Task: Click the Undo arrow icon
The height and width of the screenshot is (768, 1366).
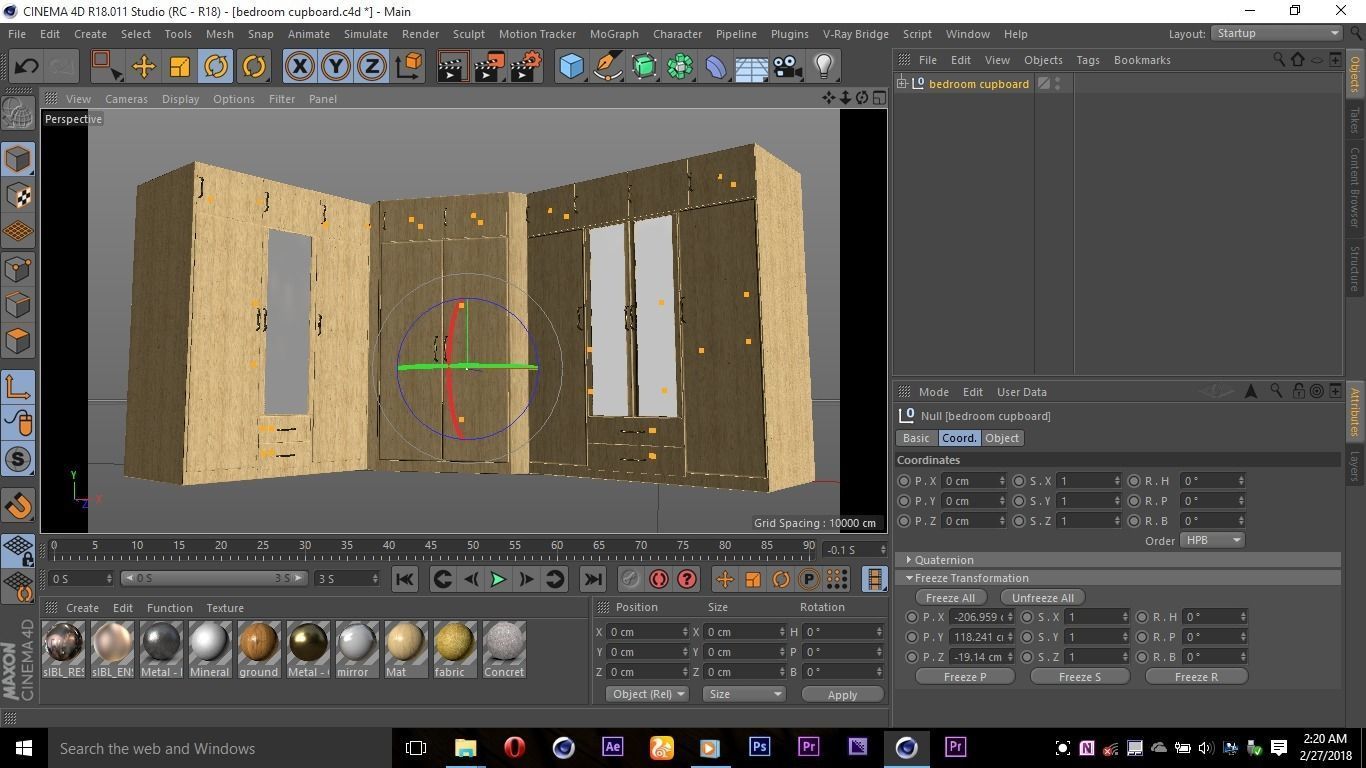Action: [26, 67]
